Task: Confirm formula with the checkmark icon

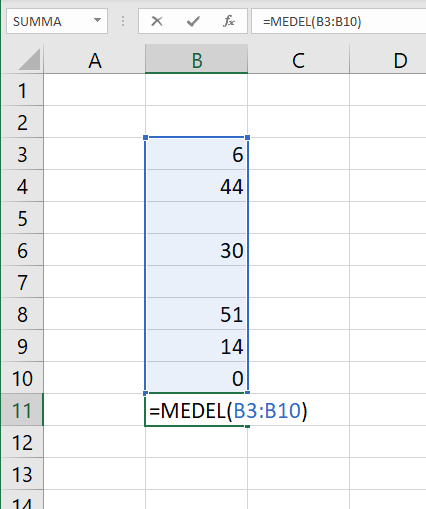Action: 193,21
